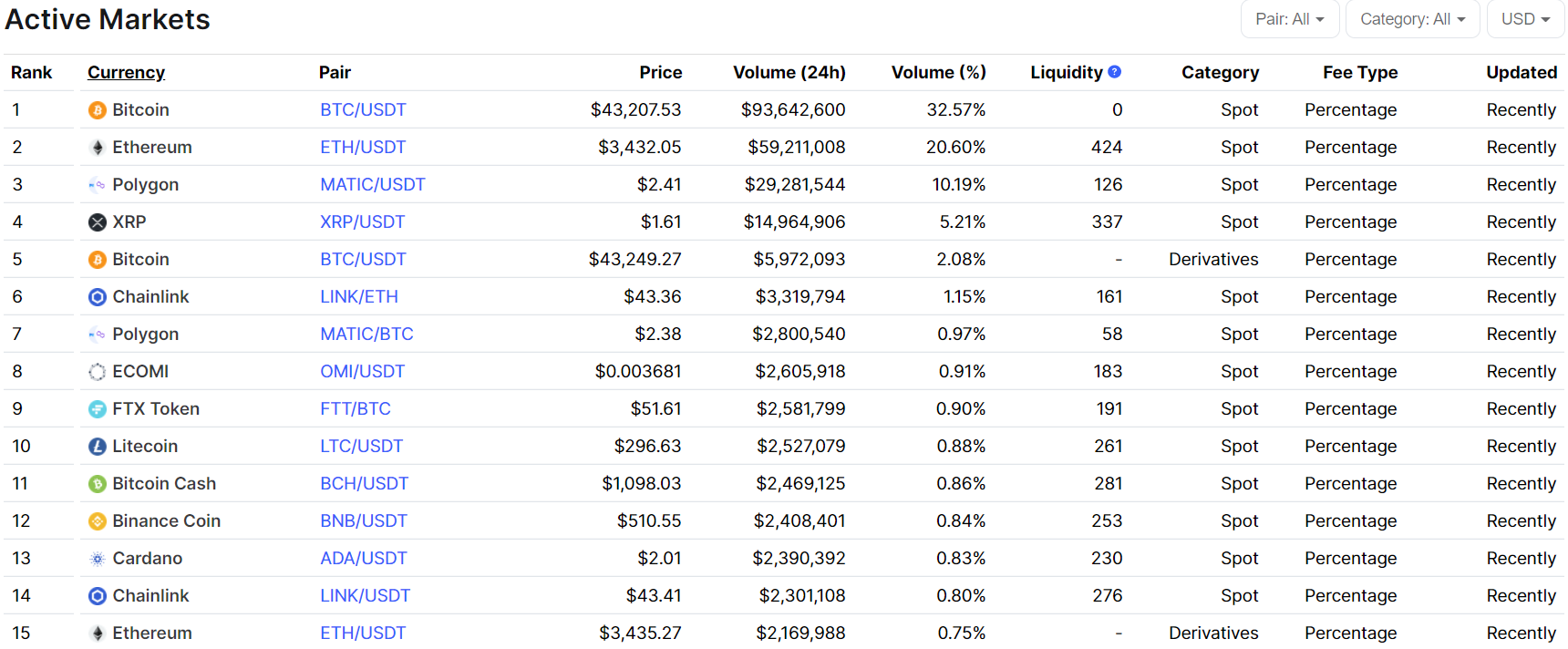Open the Category: All filter dropdown

pyautogui.click(x=1412, y=18)
